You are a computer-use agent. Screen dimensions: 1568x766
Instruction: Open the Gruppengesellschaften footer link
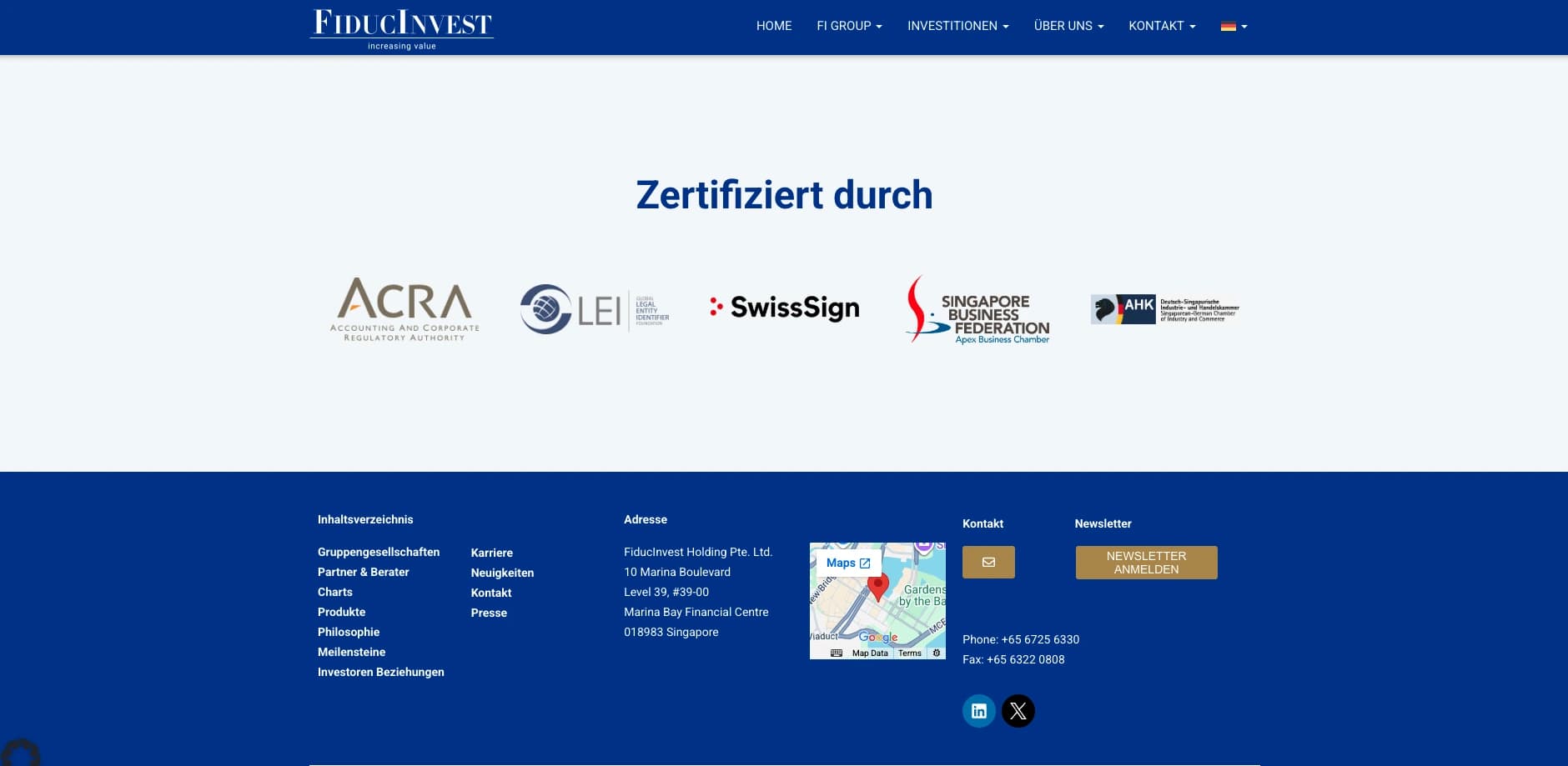click(379, 552)
